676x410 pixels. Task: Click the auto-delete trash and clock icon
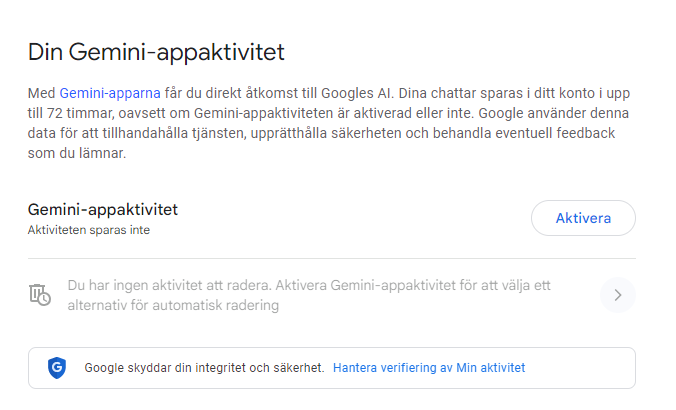40,295
